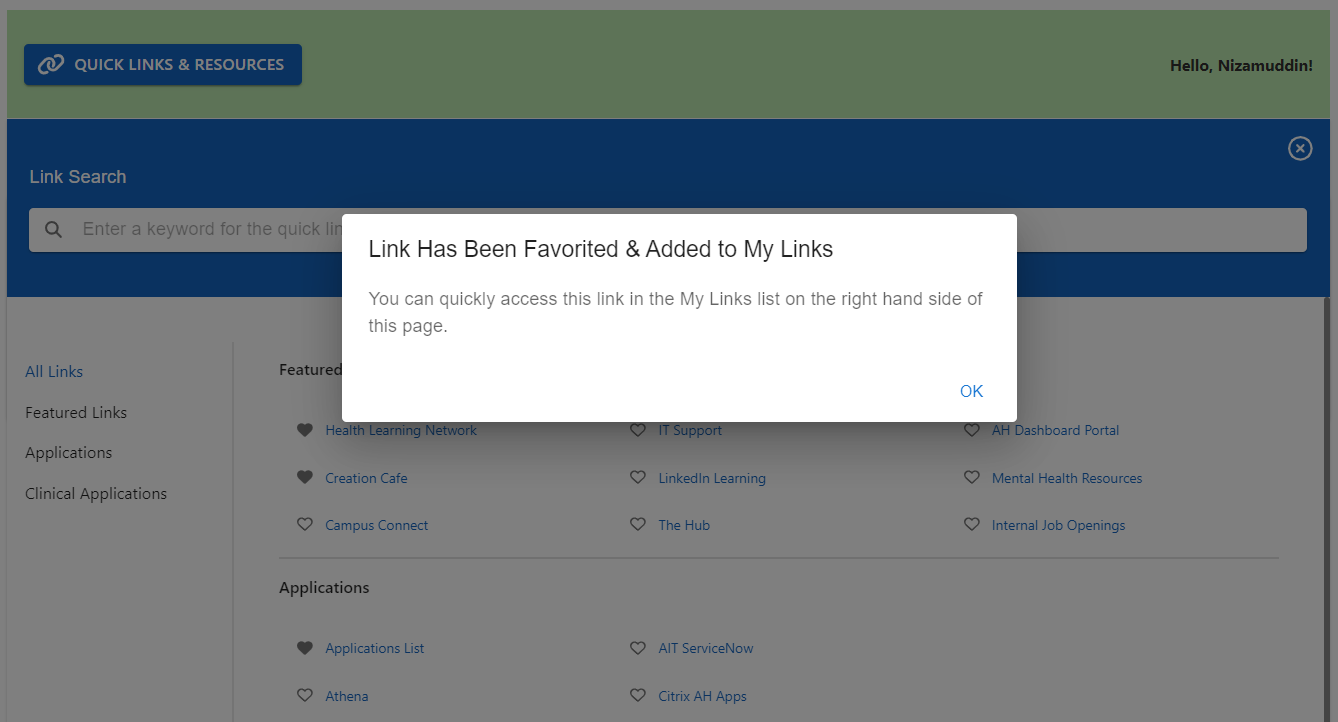
Task: Favorite Internal Job Openings heart
Action: tap(972, 525)
